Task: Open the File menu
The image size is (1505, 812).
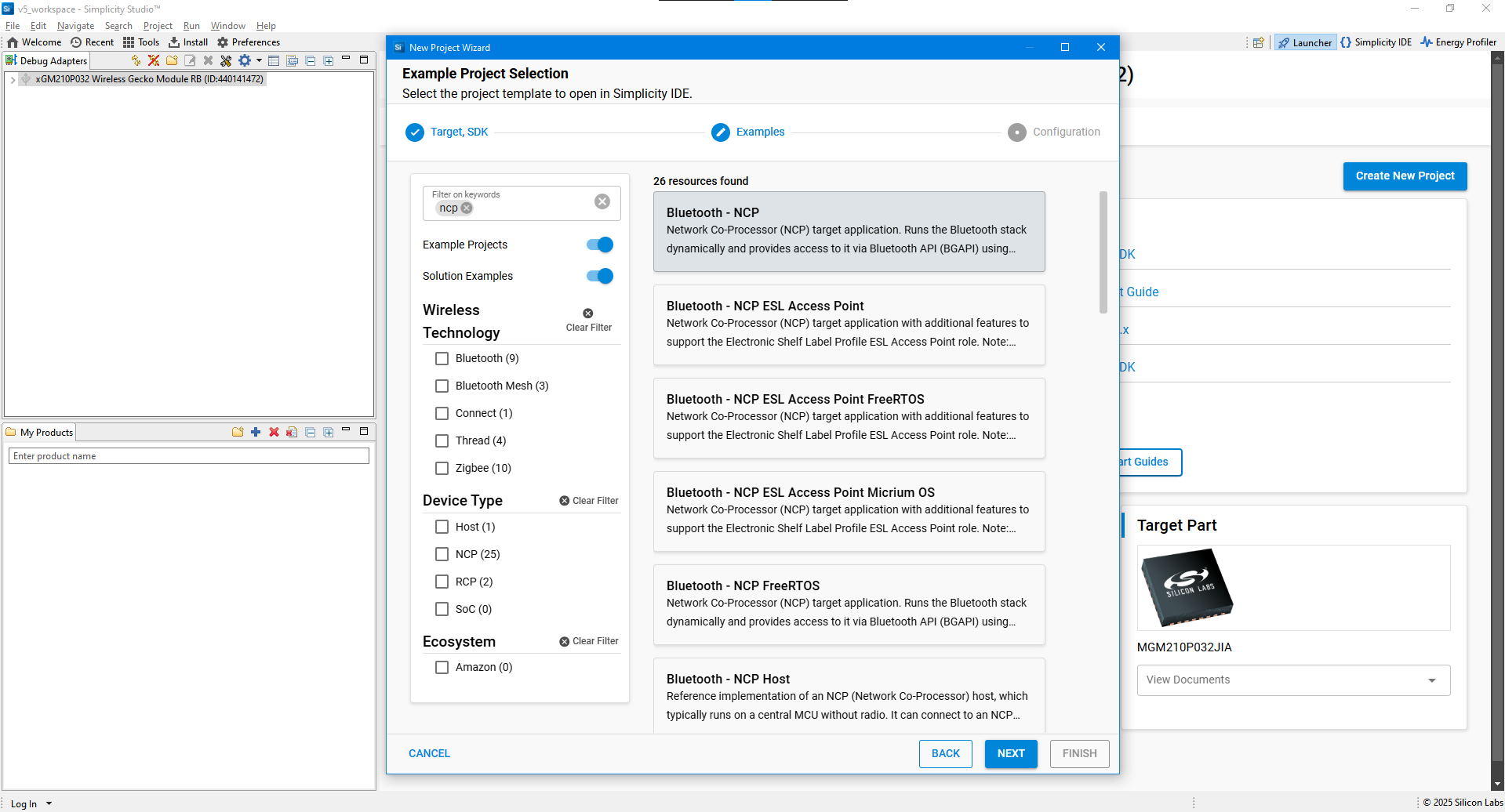Action: point(13,26)
